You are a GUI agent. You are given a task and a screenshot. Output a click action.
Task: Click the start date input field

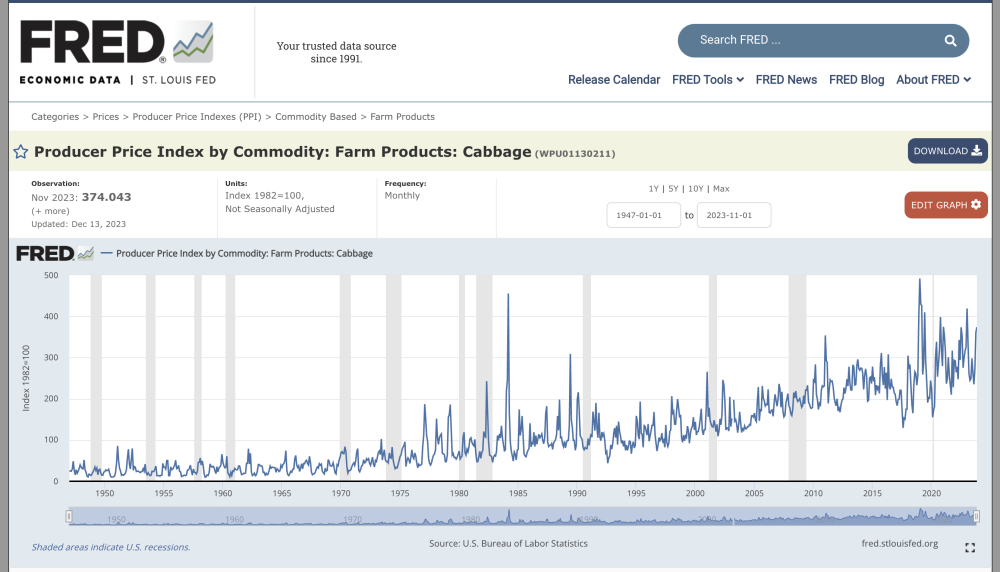point(643,215)
